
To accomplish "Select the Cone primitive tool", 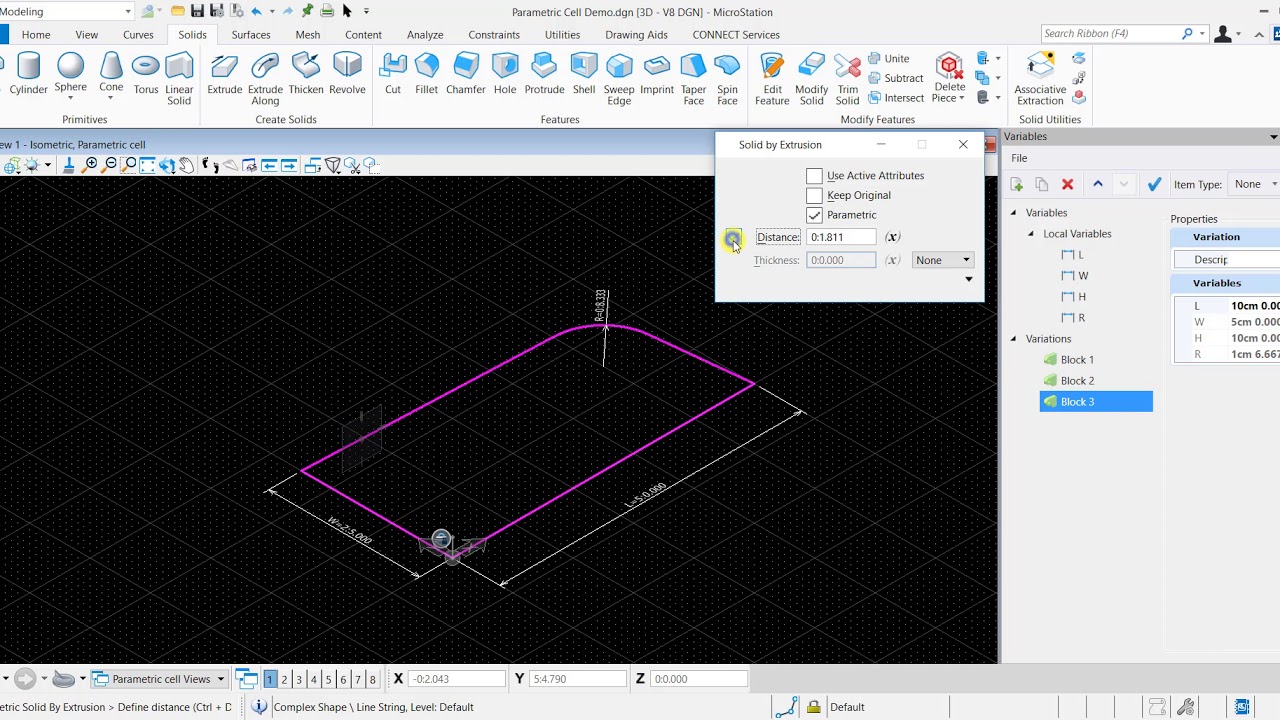I will point(111,76).
